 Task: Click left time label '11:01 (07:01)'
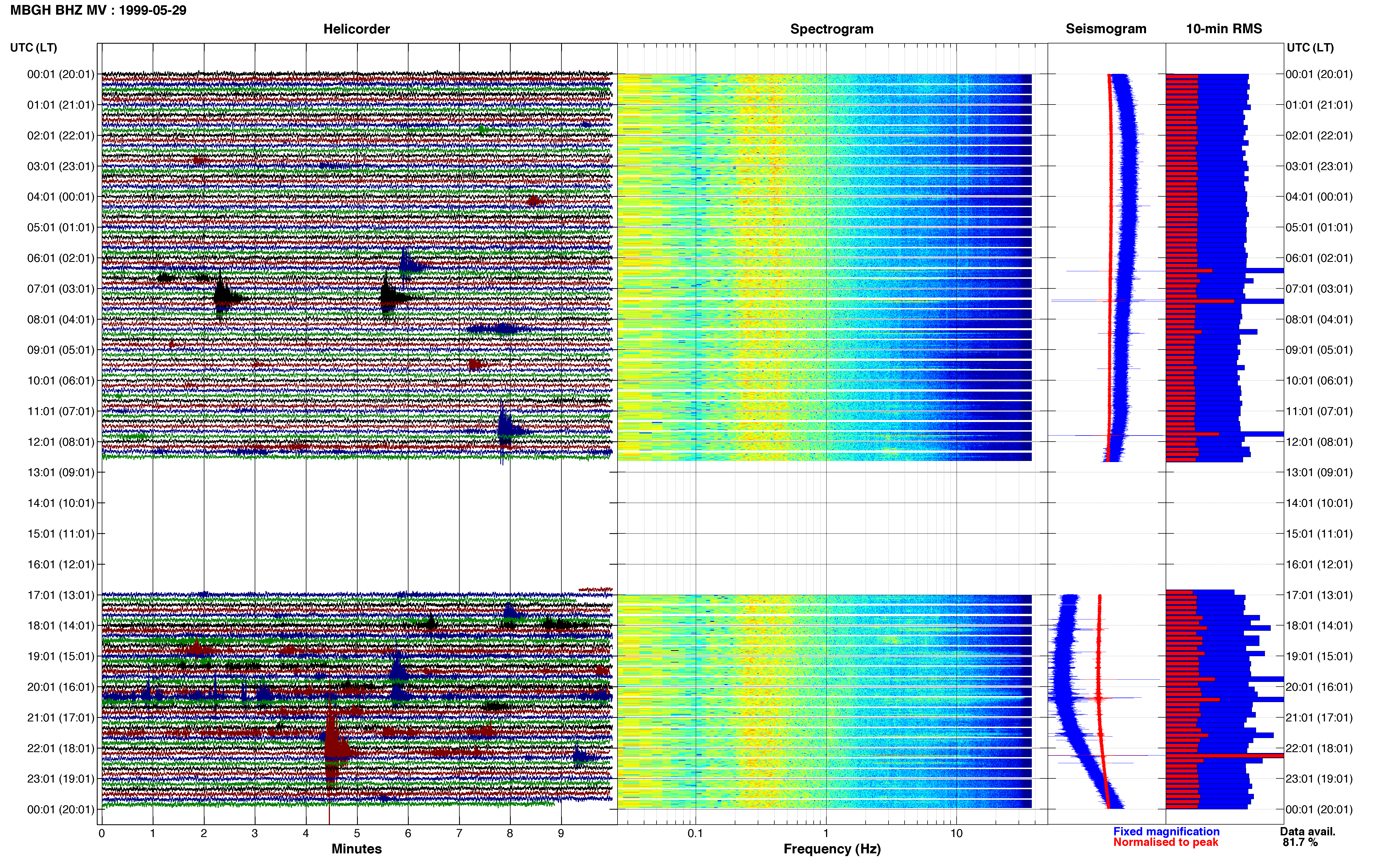tap(61, 411)
